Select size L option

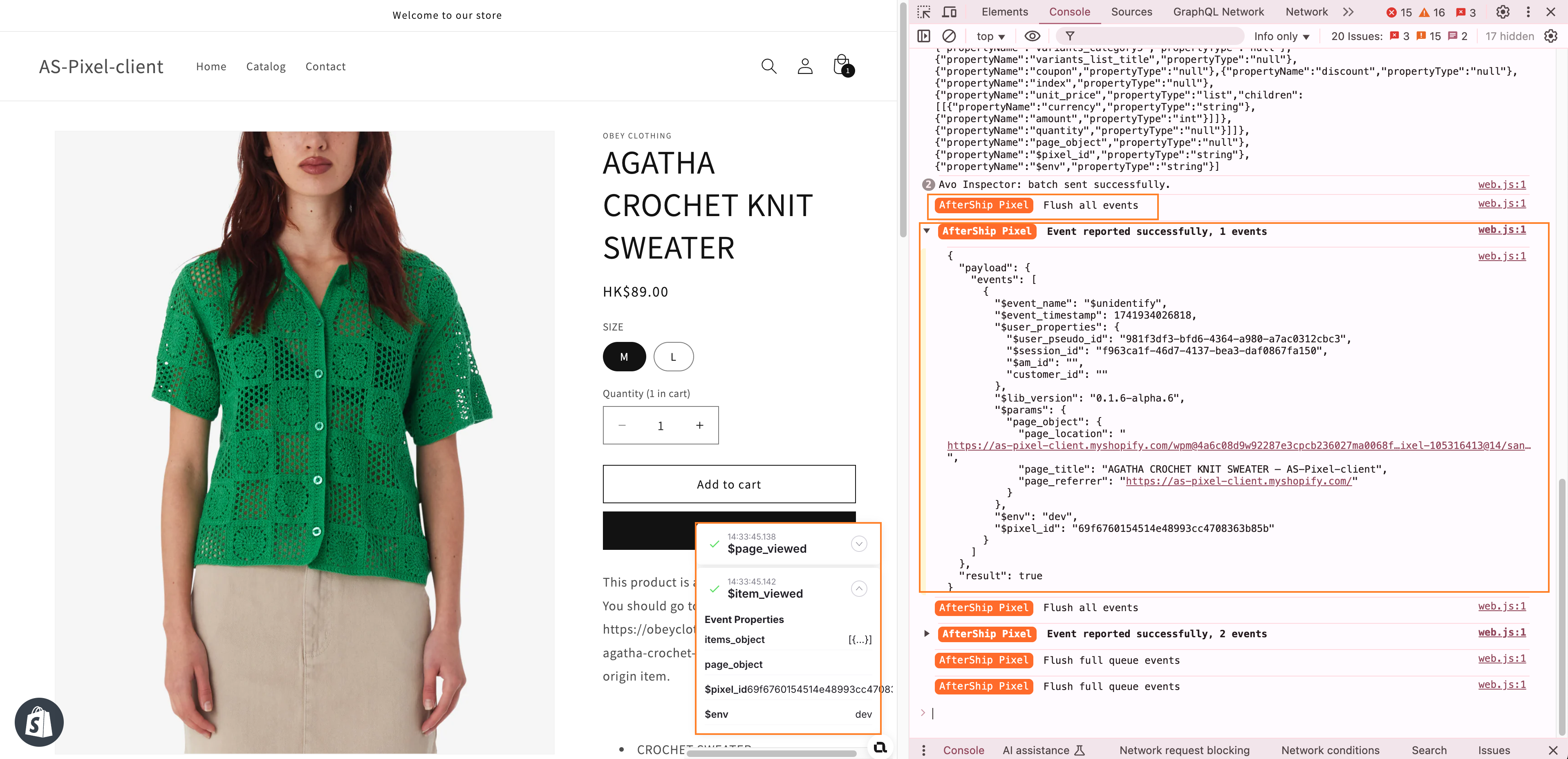[672, 357]
